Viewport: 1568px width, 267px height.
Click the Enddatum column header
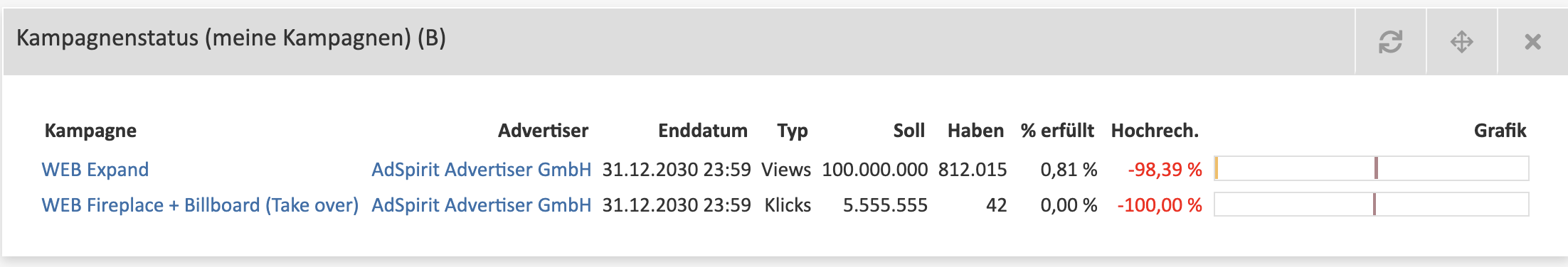pos(702,131)
